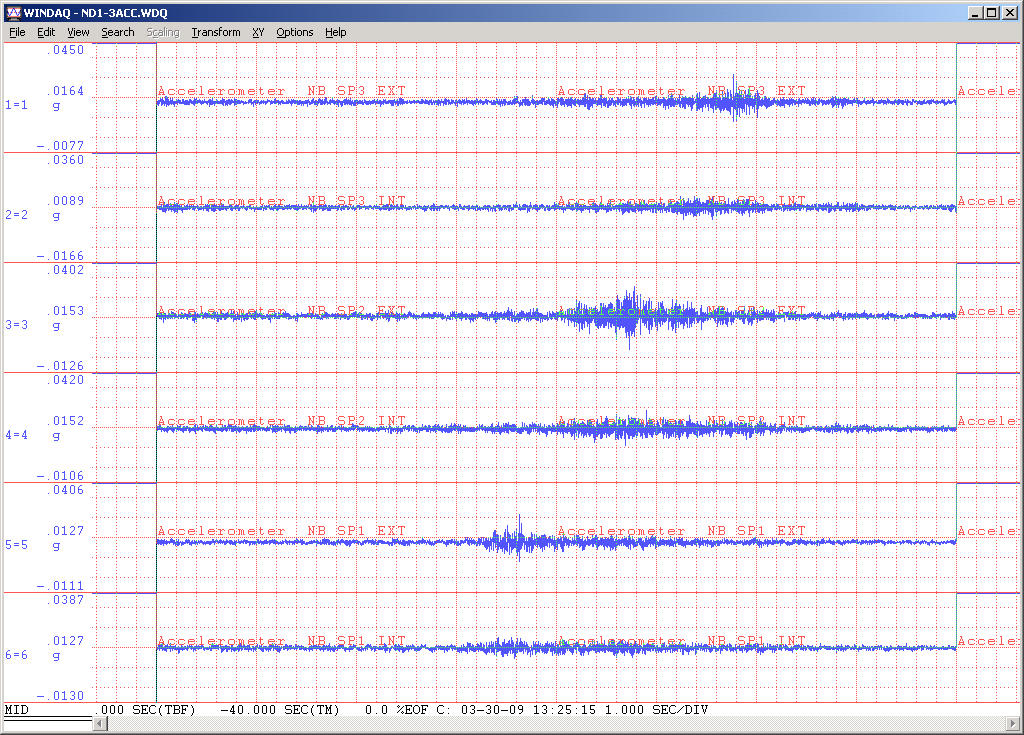Click channel 2 lower limit -.0166
This screenshot has width=1024, height=735.
(61, 255)
